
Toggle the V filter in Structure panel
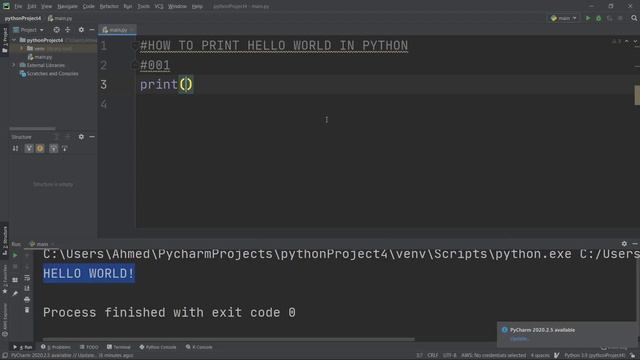coord(29,149)
